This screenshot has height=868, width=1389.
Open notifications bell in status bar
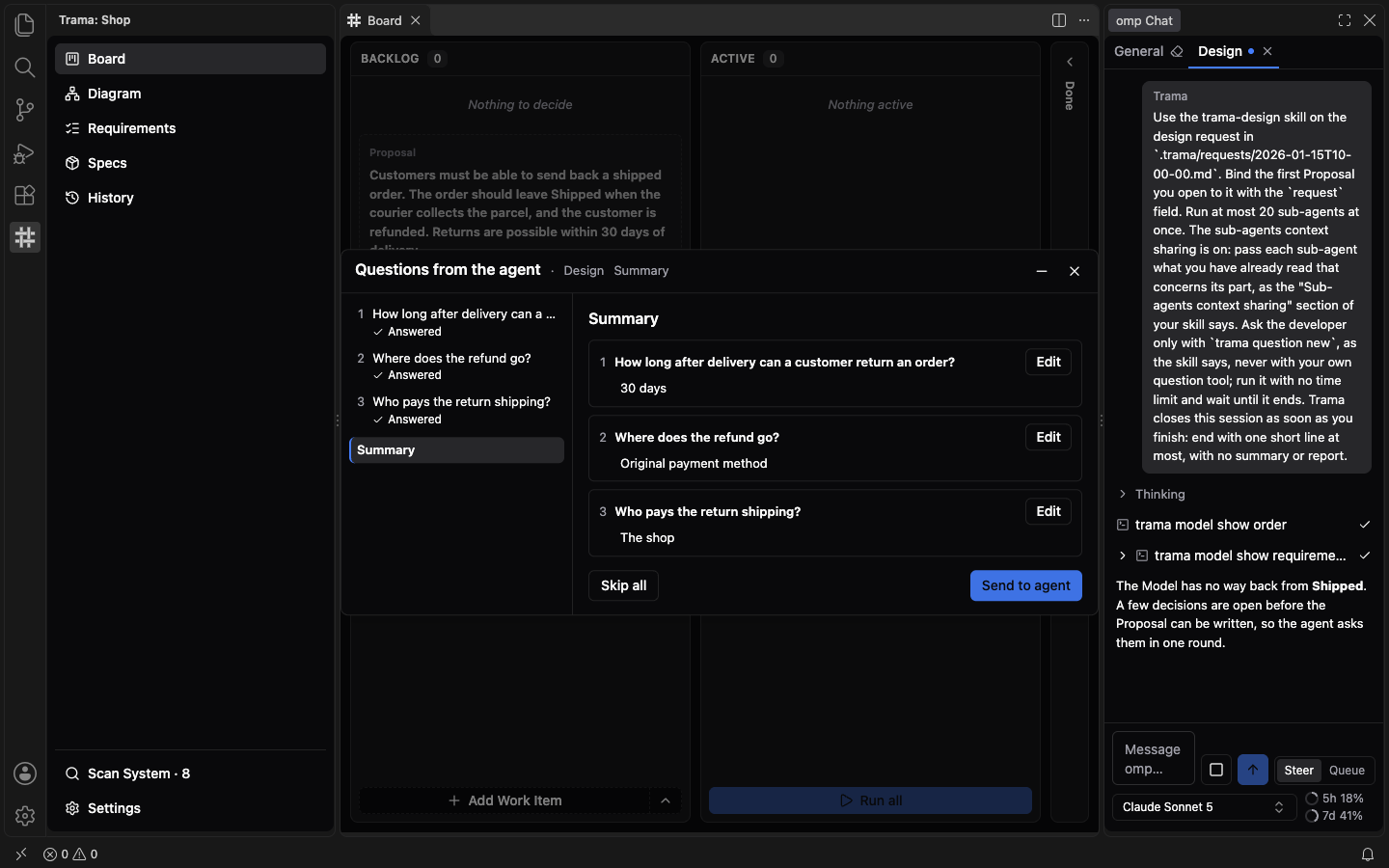[x=1368, y=854]
